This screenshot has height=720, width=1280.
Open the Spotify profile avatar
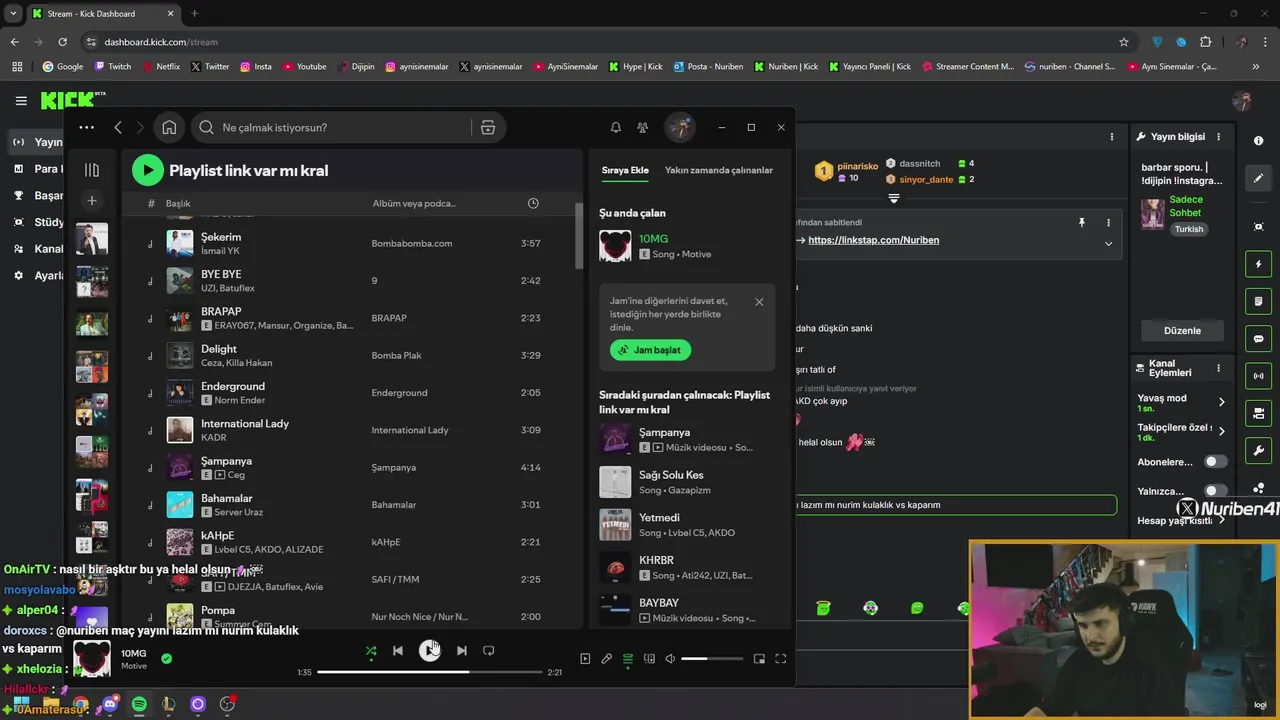(x=680, y=127)
